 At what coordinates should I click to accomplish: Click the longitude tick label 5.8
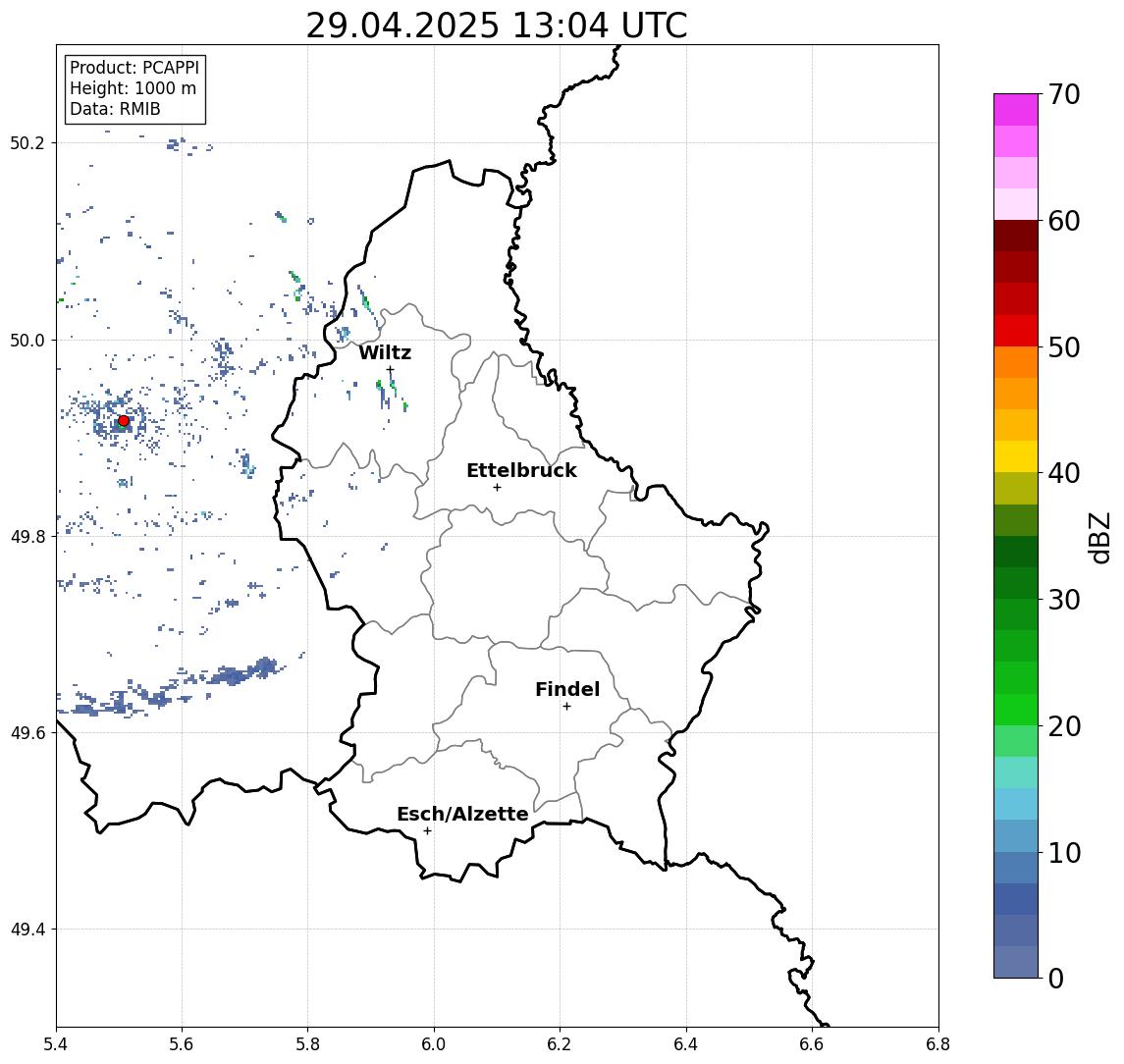click(x=307, y=1044)
